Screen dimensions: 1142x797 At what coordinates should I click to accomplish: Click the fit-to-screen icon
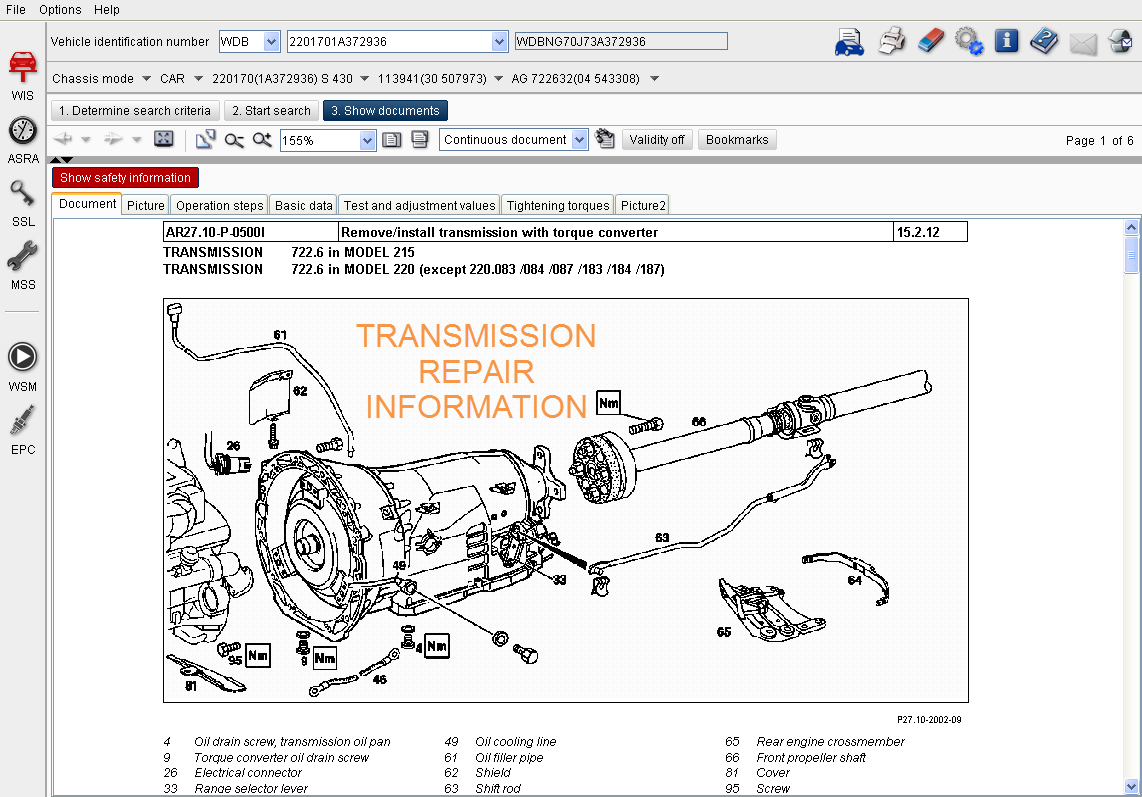pyautogui.click(x=164, y=138)
